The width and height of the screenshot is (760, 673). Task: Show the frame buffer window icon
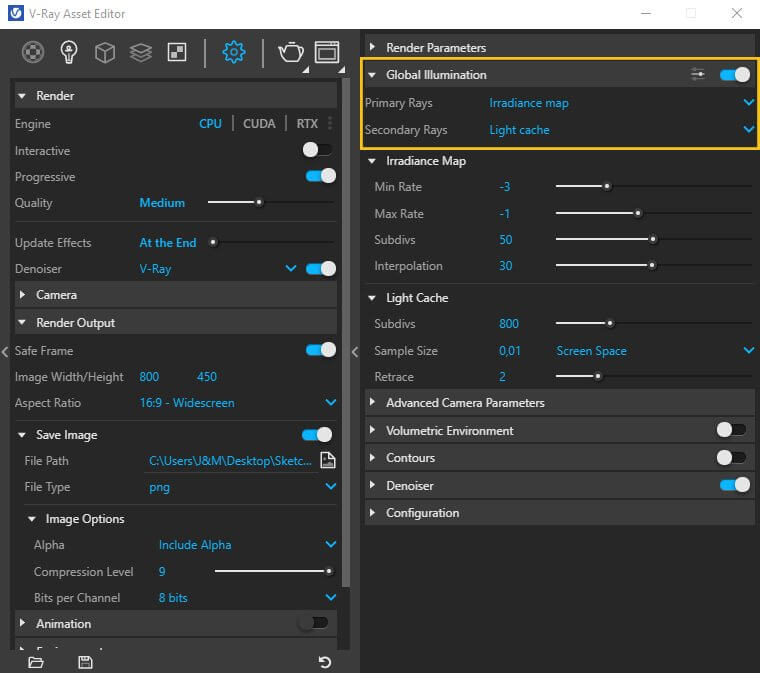326,52
